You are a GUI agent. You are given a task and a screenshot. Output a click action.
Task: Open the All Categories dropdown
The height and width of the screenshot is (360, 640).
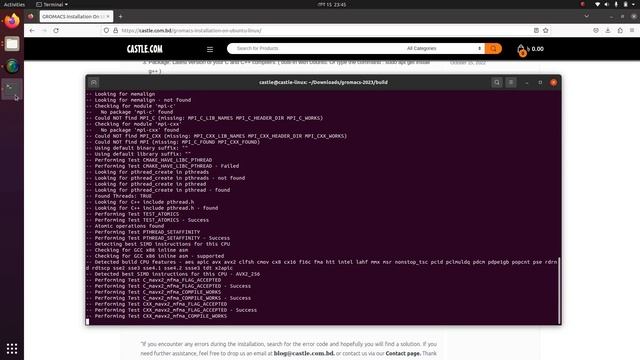pyautogui.click(x=444, y=49)
